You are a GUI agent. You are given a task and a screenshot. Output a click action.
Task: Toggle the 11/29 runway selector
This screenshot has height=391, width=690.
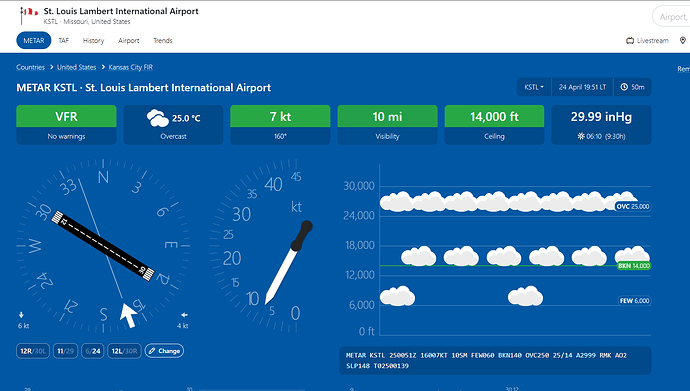tap(65, 351)
